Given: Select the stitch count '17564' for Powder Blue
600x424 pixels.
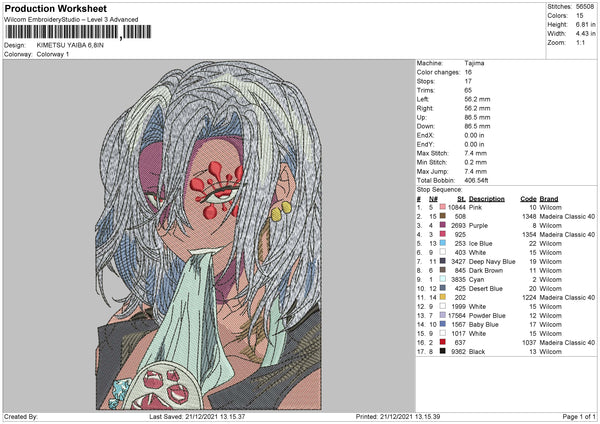Looking at the screenshot, I should 457,316.
